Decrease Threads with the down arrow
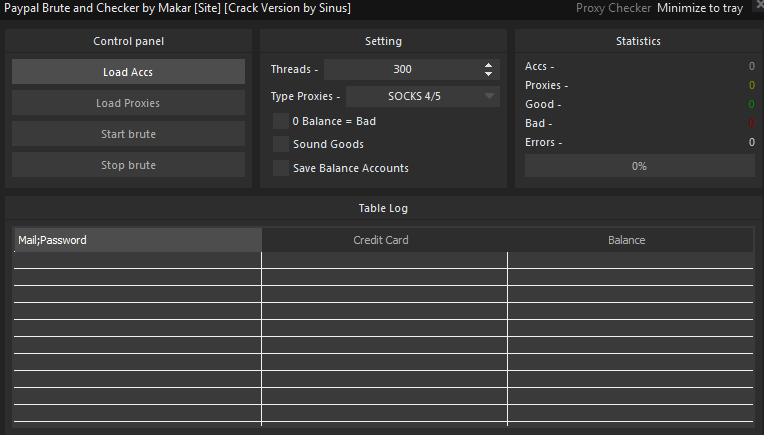Image resolution: width=764 pixels, height=435 pixels. 488,74
